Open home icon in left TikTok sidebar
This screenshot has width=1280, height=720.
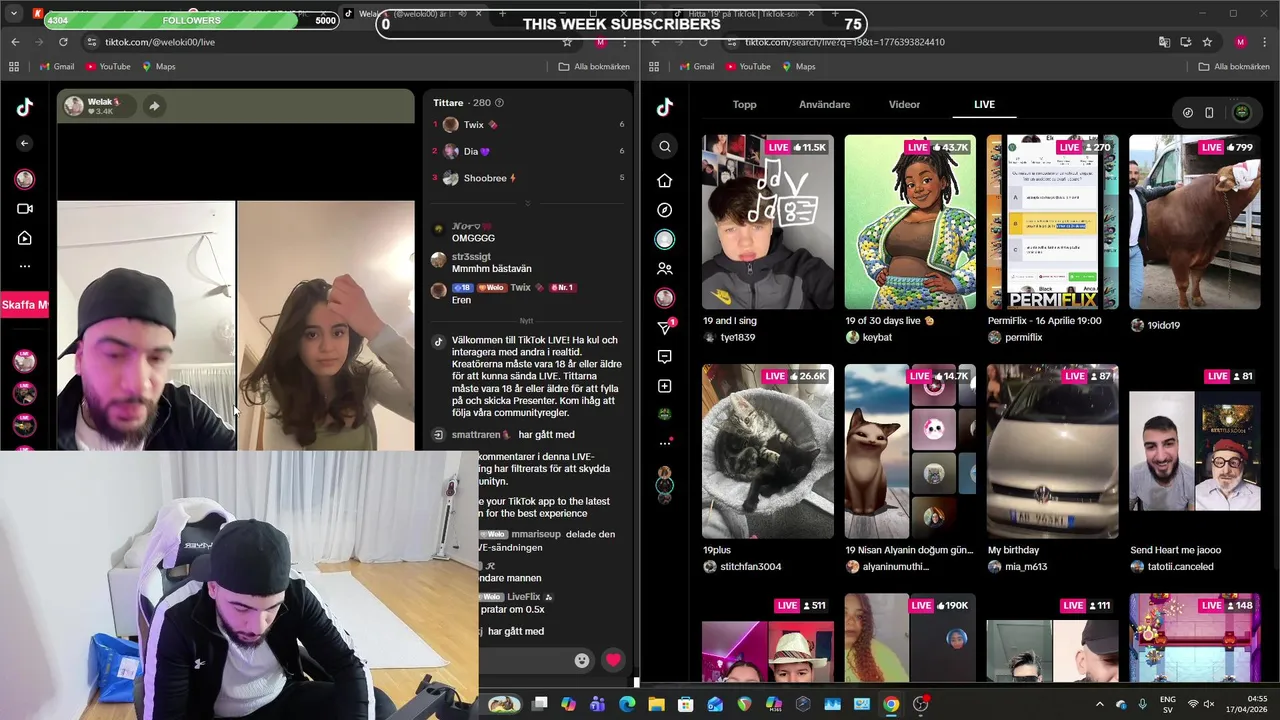point(25,238)
